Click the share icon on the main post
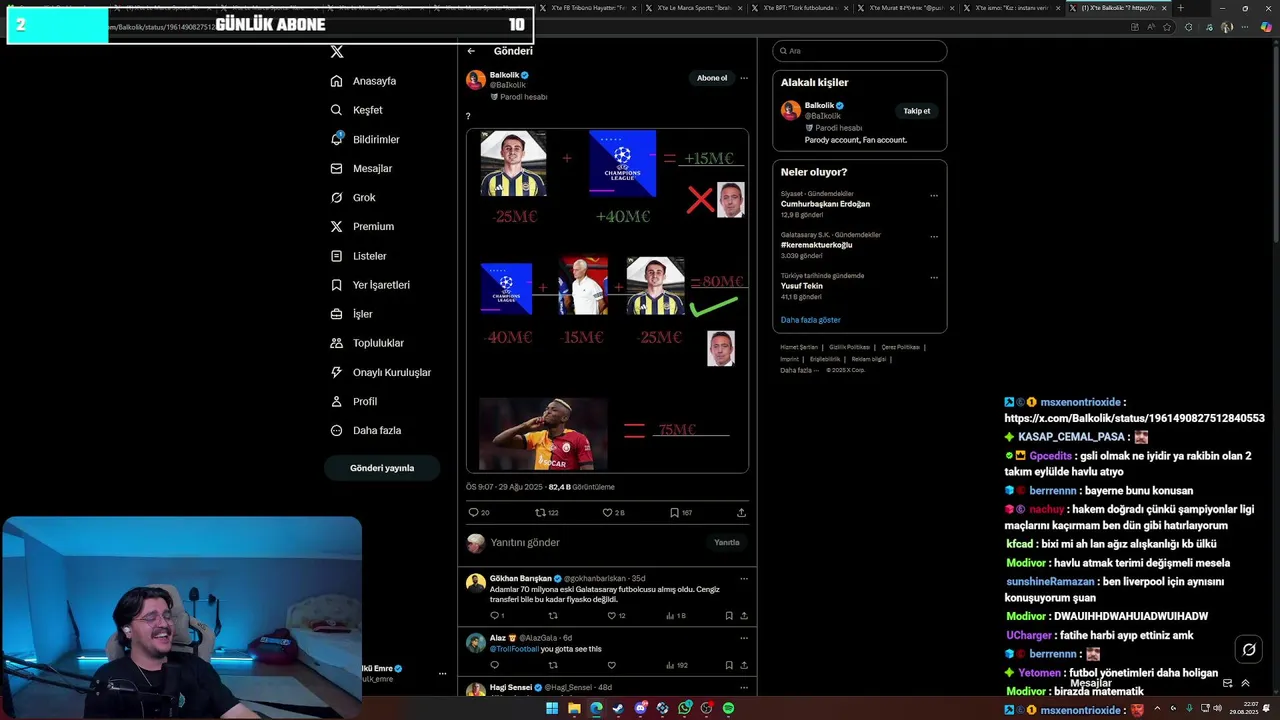Image resolution: width=1280 pixels, height=720 pixels. [741, 512]
